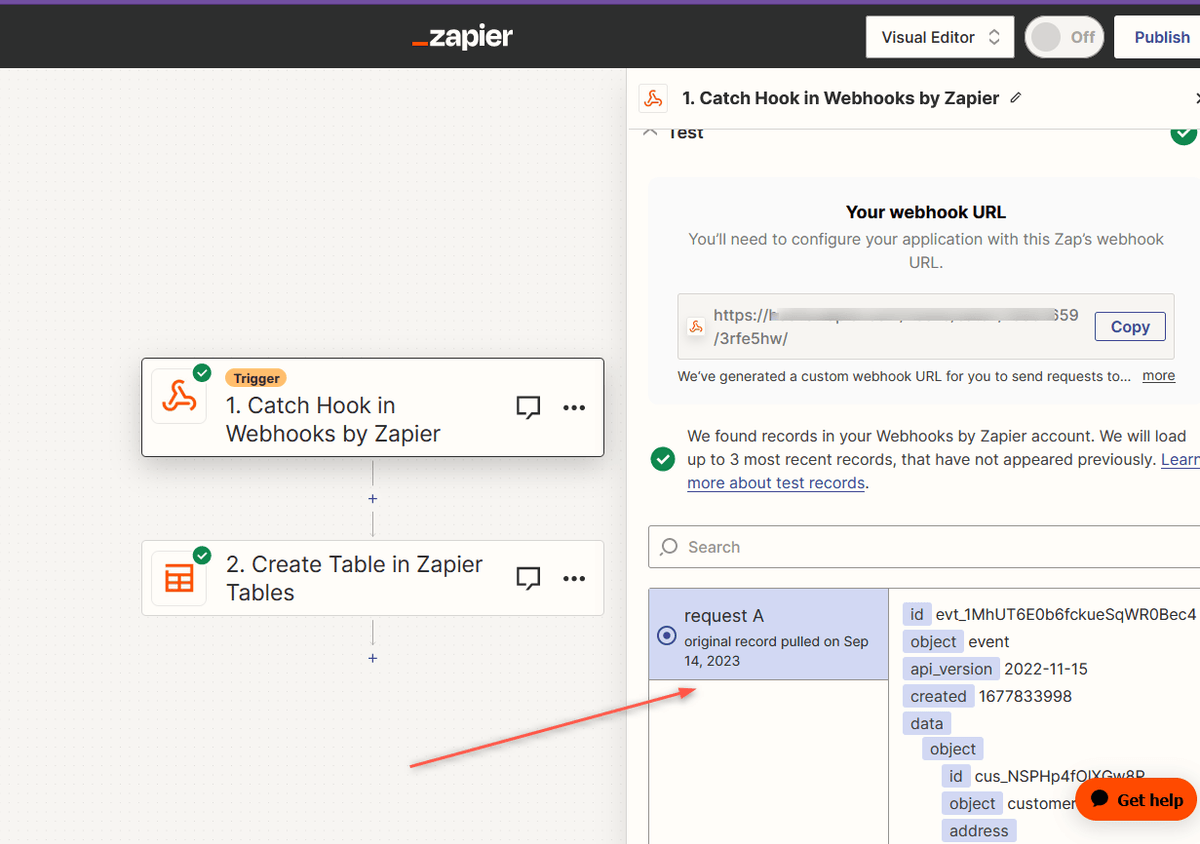Open the comment bubble on Create Table step
The width and height of the screenshot is (1200, 844).
point(528,578)
